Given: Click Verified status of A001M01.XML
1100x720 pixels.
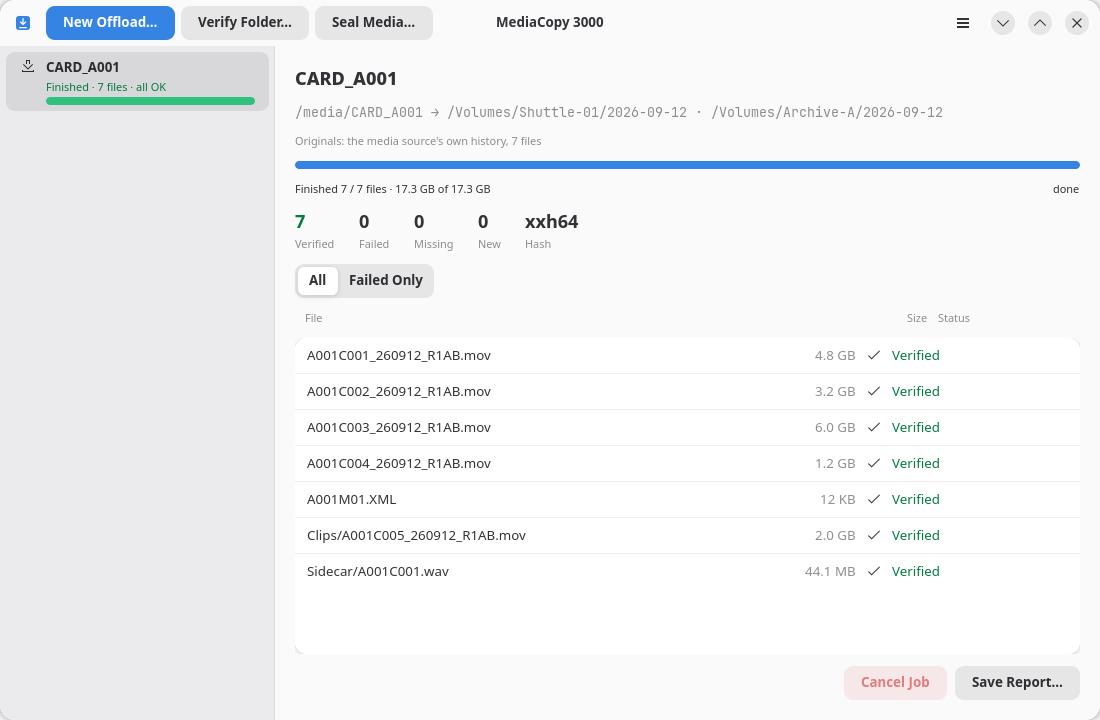Looking at the screenshot, I should (915, 500).
